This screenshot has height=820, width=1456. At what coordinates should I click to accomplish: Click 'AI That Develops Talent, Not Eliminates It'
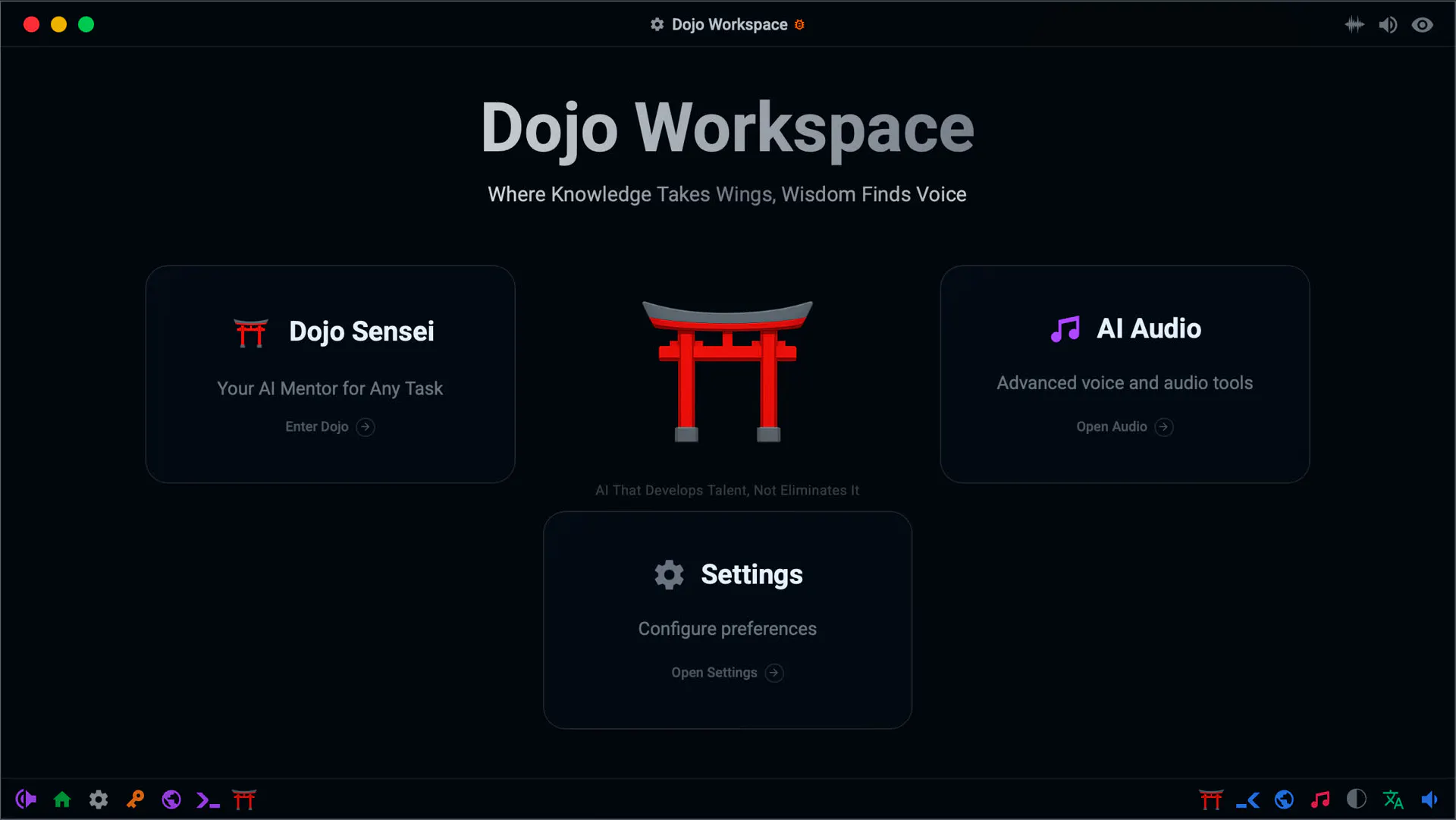tap(727, 490)
